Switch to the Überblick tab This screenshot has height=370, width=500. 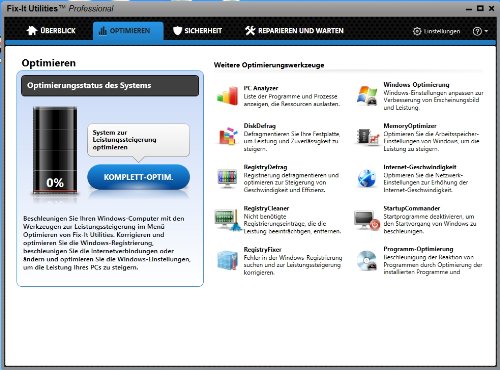pos(51,31)
